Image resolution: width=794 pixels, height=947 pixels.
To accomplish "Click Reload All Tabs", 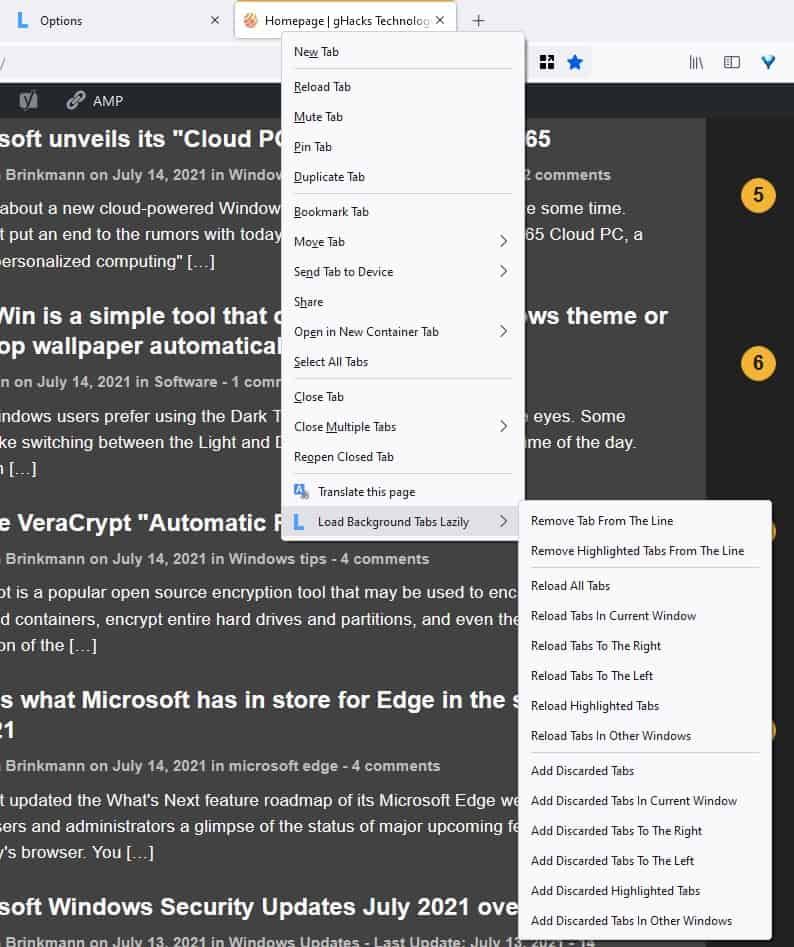I will pyautogui.click(x=645, y=586).
